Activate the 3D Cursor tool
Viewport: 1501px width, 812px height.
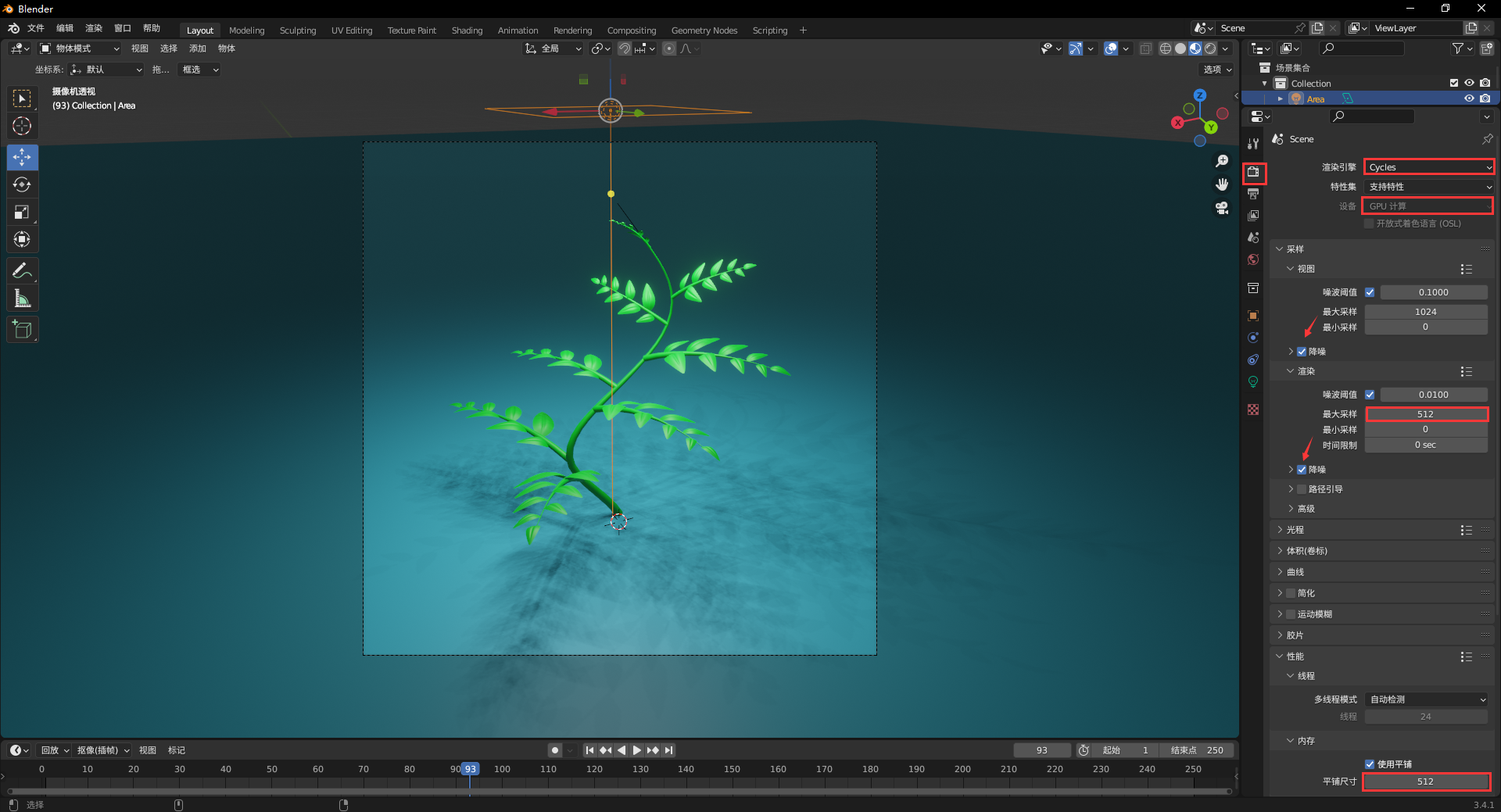point(22,126)
